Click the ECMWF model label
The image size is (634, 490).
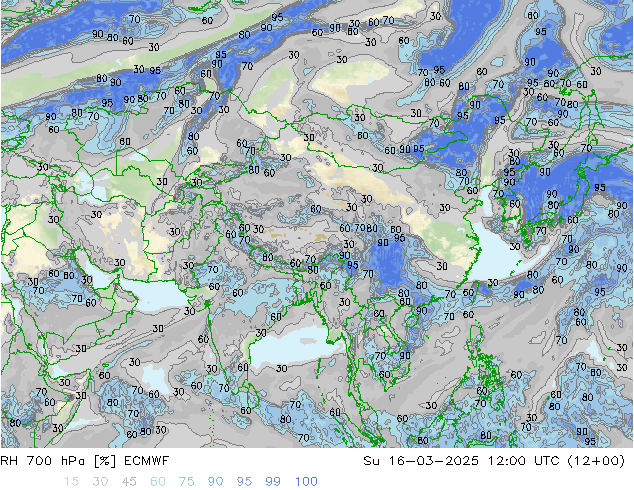coord(146,461)
